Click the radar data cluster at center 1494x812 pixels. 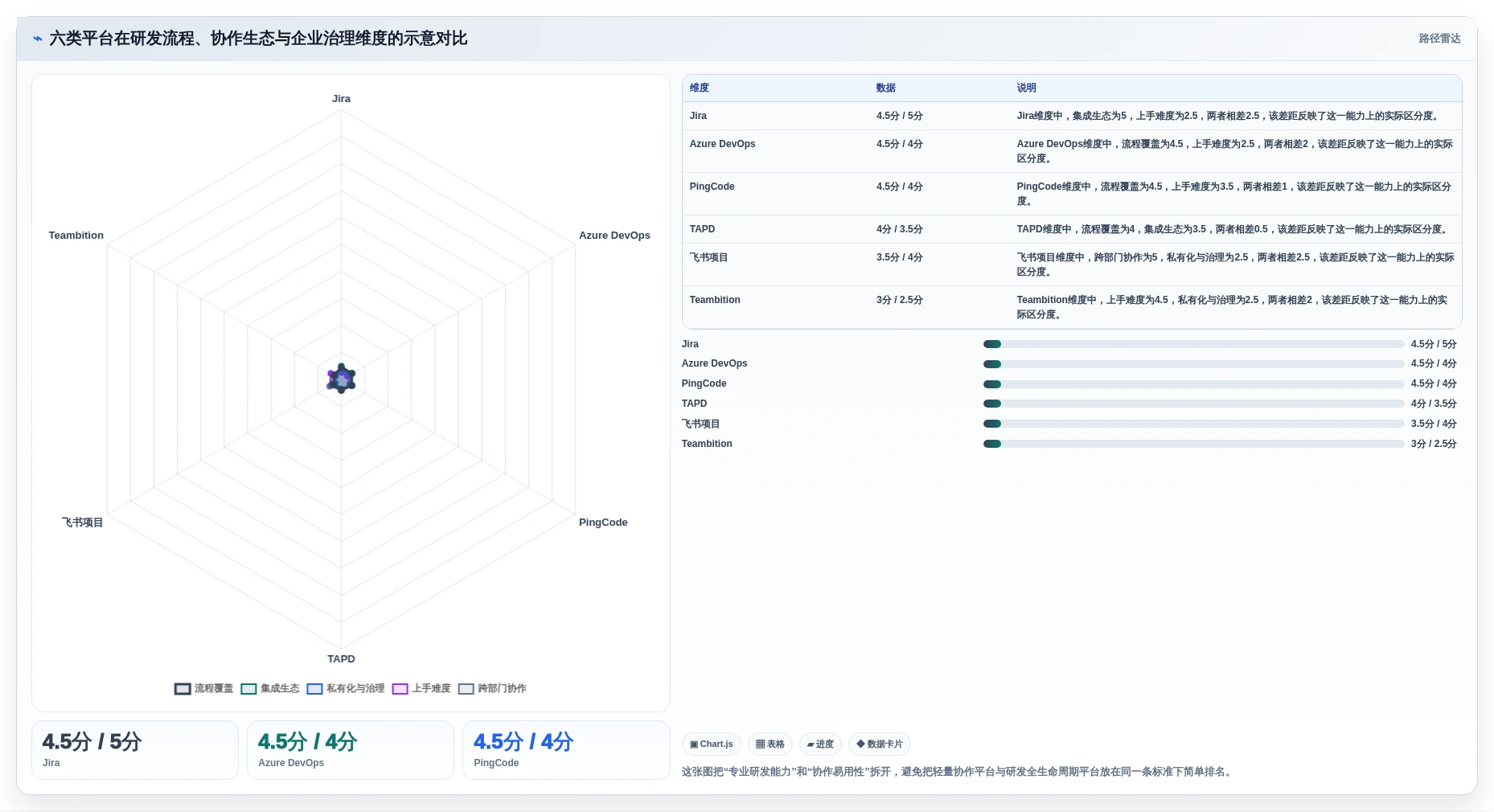click(341, 379)
